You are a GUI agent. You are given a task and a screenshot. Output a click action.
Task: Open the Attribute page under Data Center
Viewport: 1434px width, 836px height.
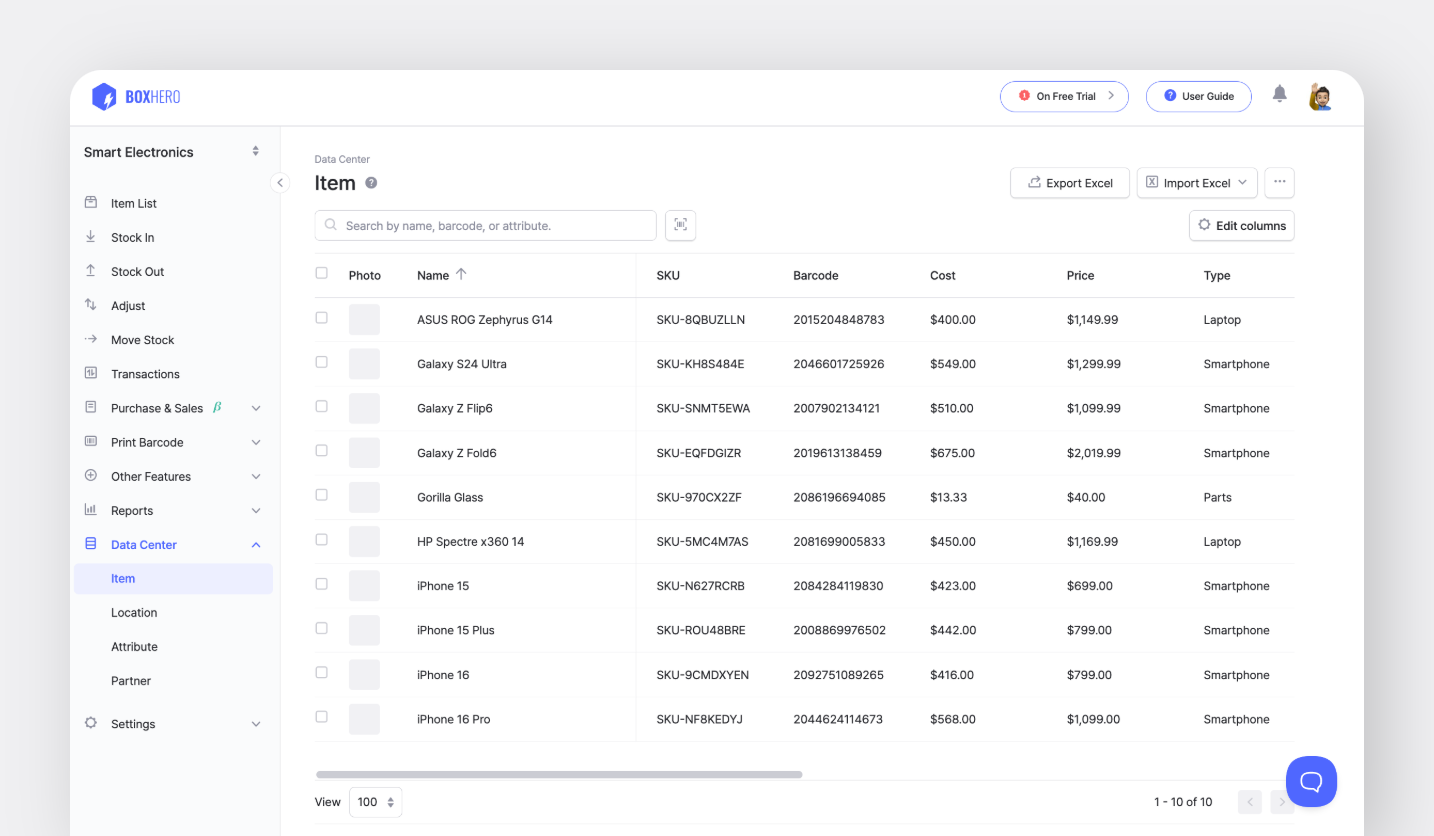pos(134,646)
